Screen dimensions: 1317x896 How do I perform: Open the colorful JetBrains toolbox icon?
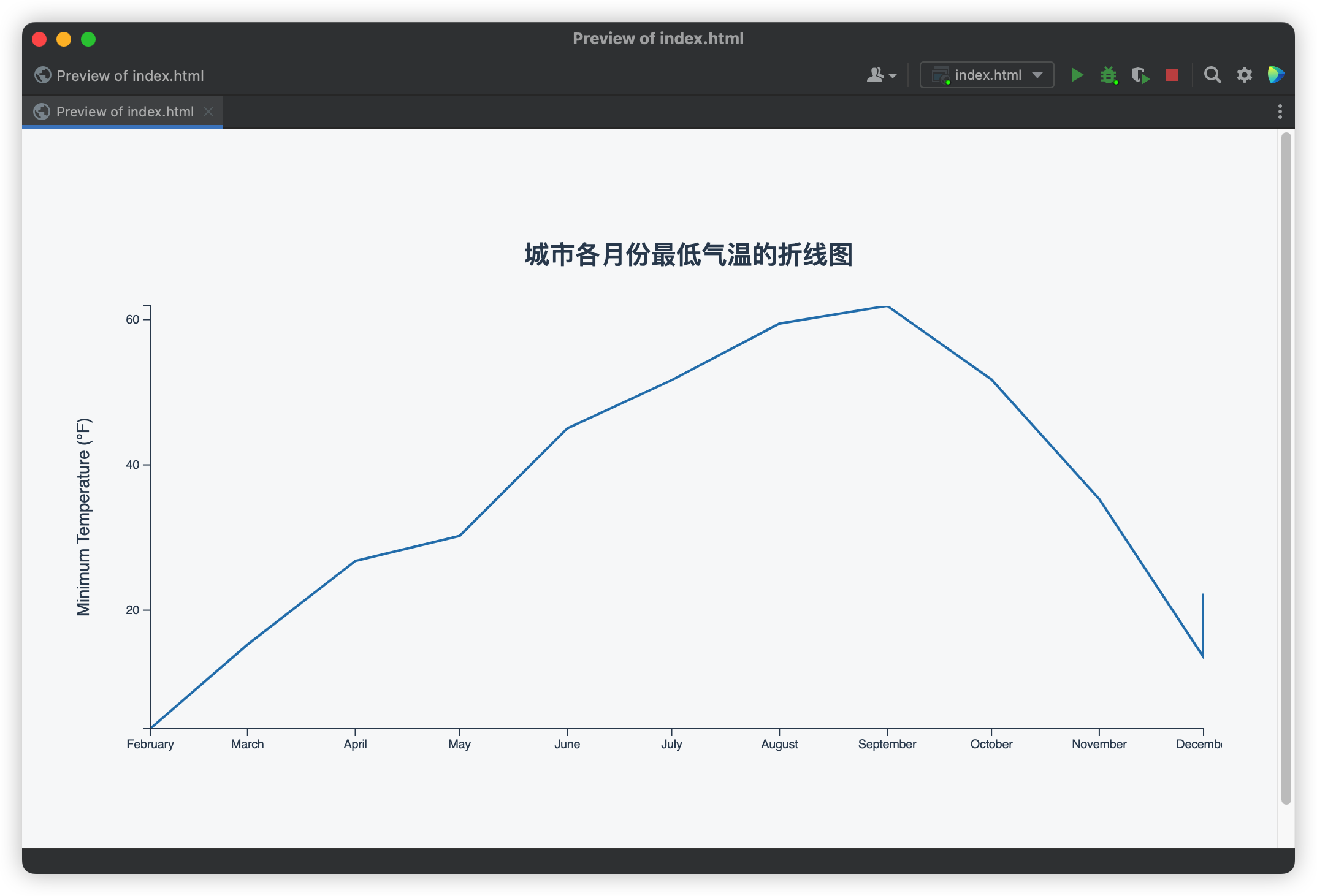(1276, 75)
